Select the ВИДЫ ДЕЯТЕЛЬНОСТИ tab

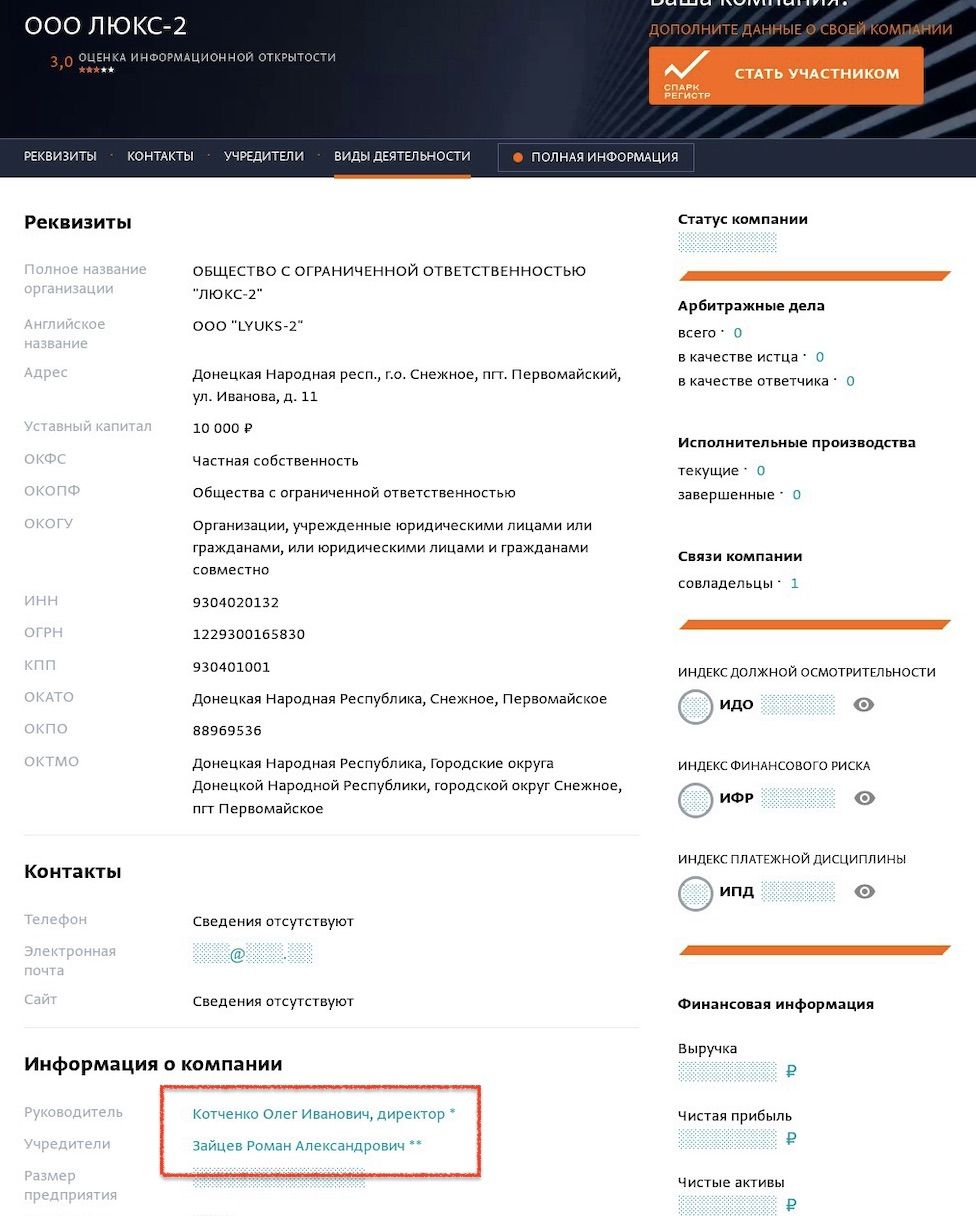coord(401,157)
